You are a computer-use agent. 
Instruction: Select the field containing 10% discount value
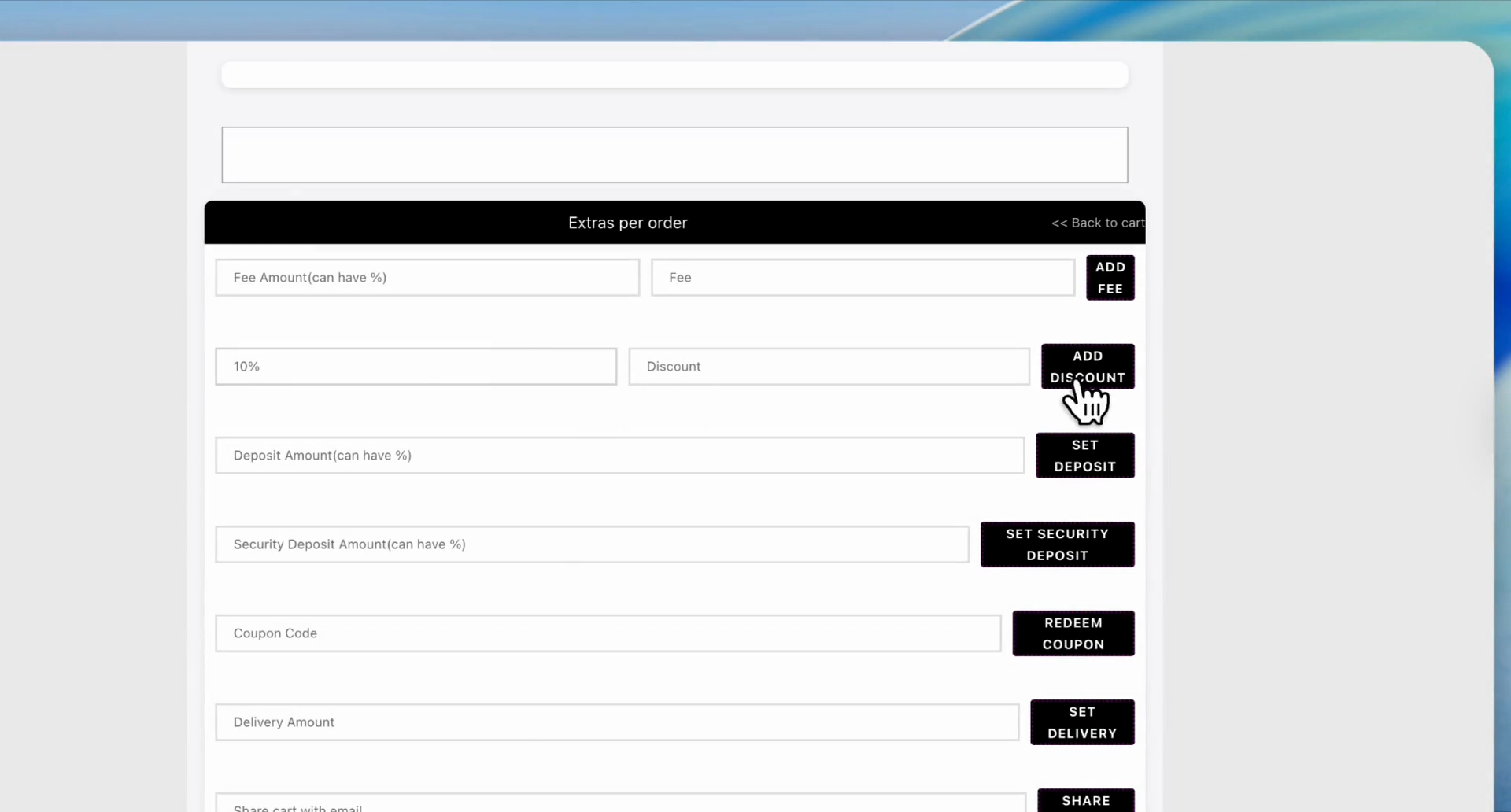coord(416,366)
